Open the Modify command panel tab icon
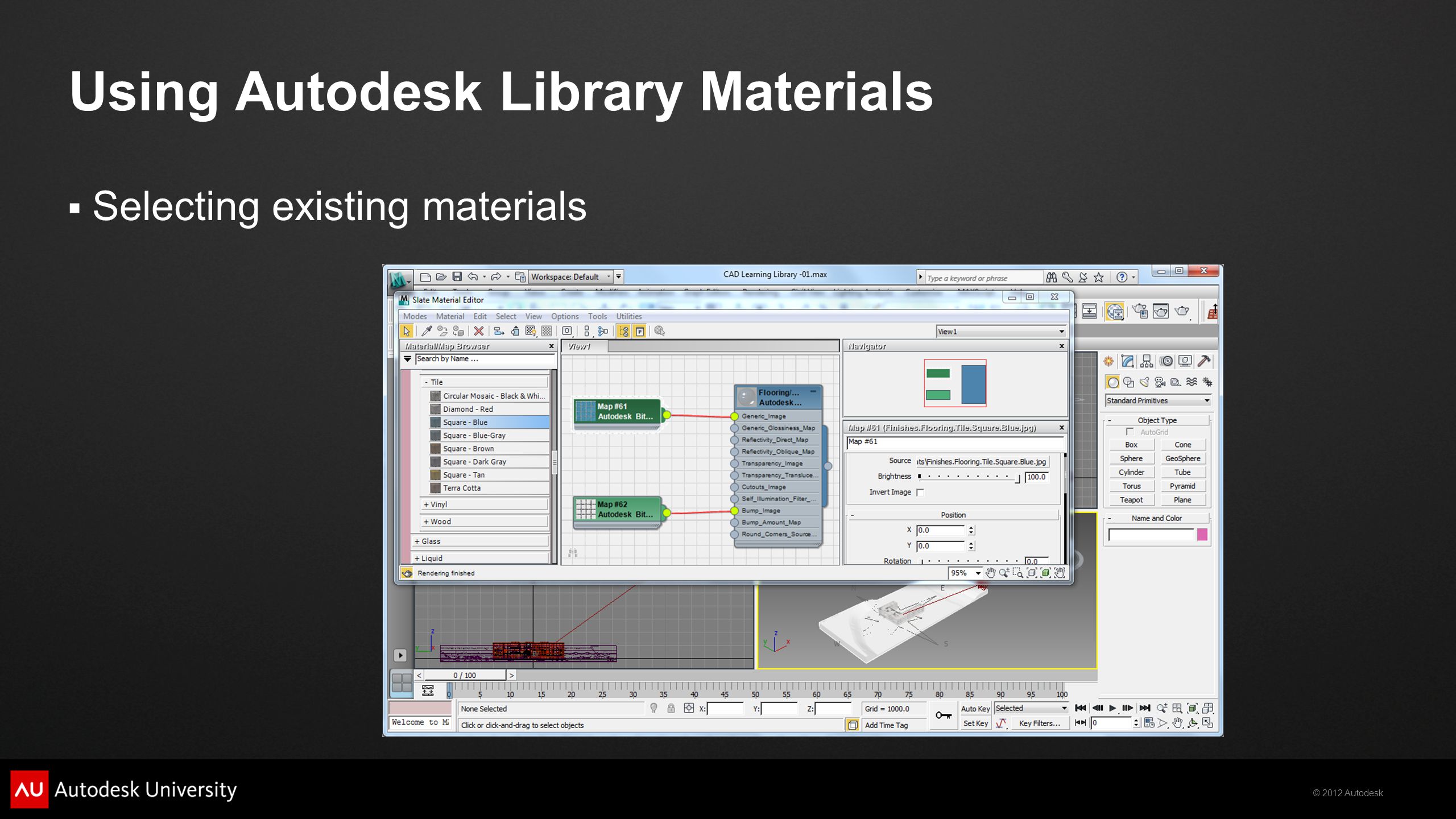The height and width of the screenshot is (819, 1456). tap(1127, 361)
